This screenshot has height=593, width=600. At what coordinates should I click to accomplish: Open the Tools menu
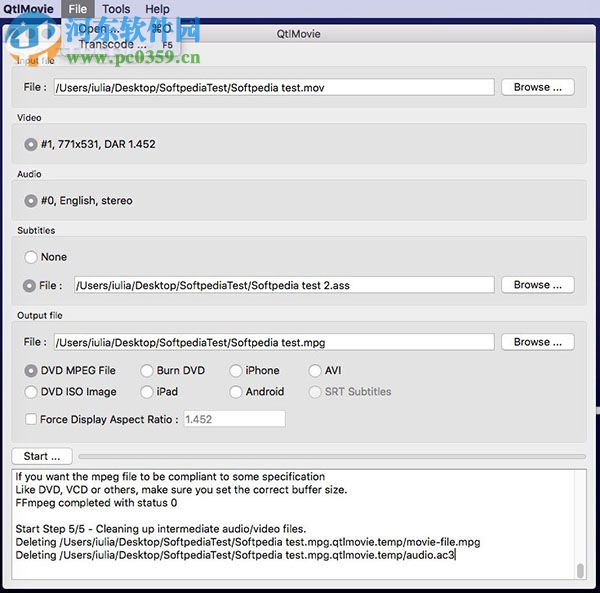tap(116, 9)
